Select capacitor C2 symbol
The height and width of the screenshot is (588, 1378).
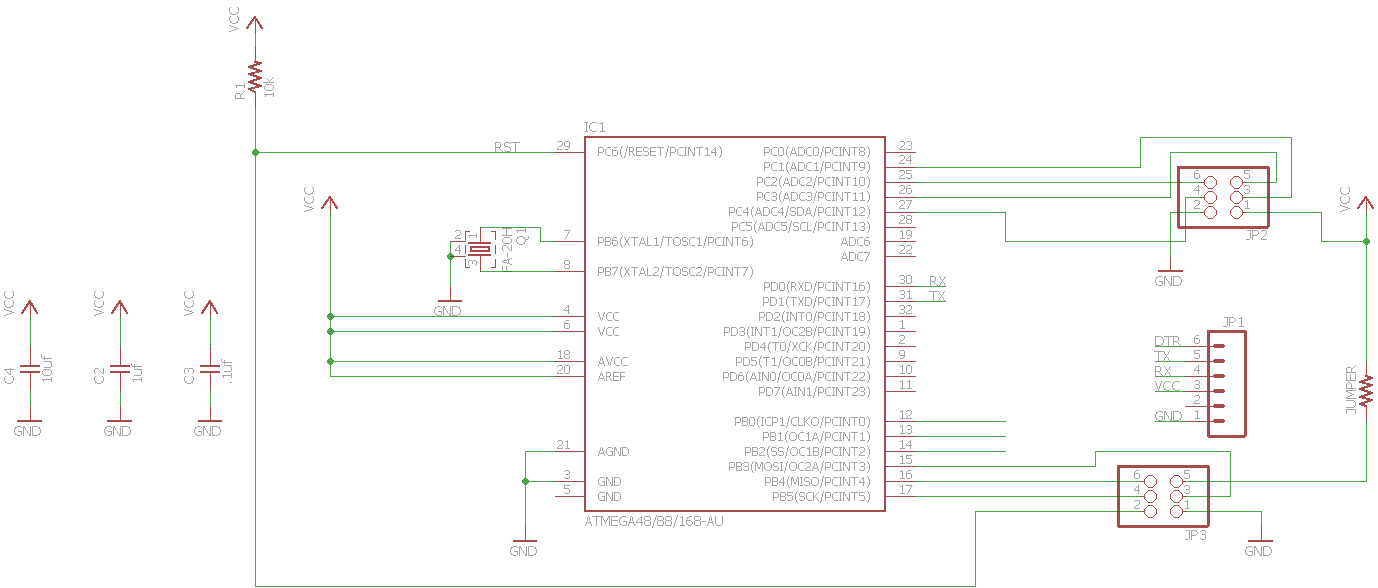point(120,370)
